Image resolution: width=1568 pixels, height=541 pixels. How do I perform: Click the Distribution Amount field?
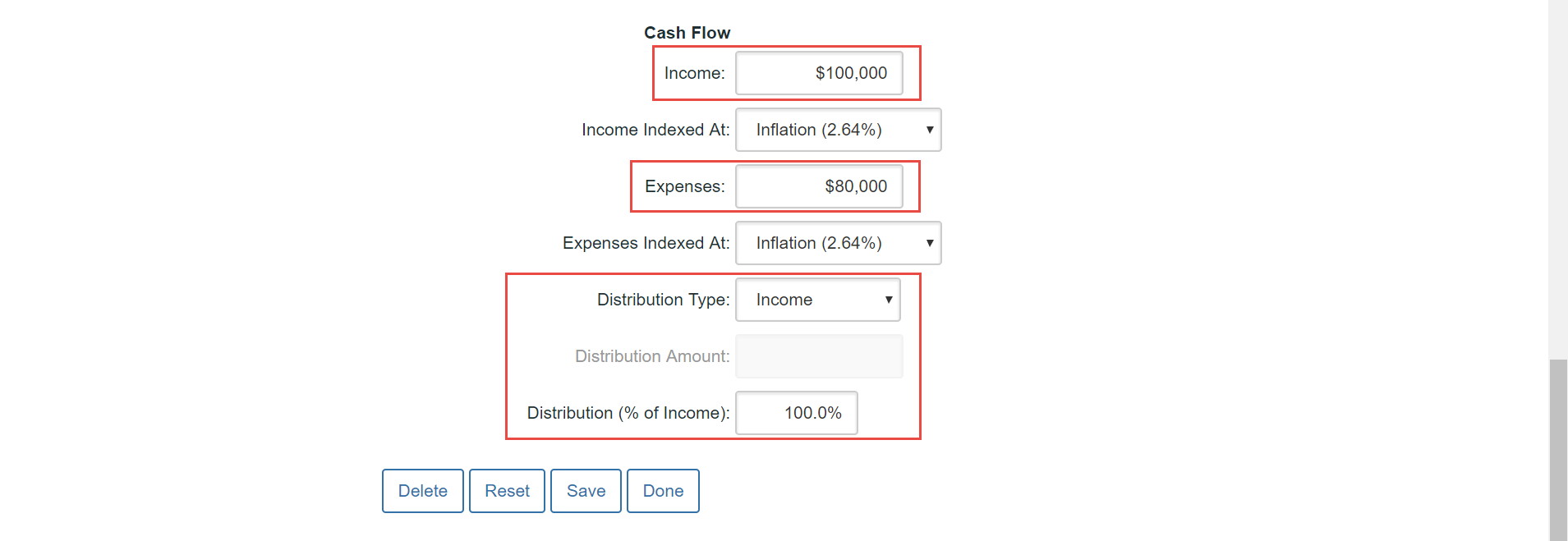point(819,356)
